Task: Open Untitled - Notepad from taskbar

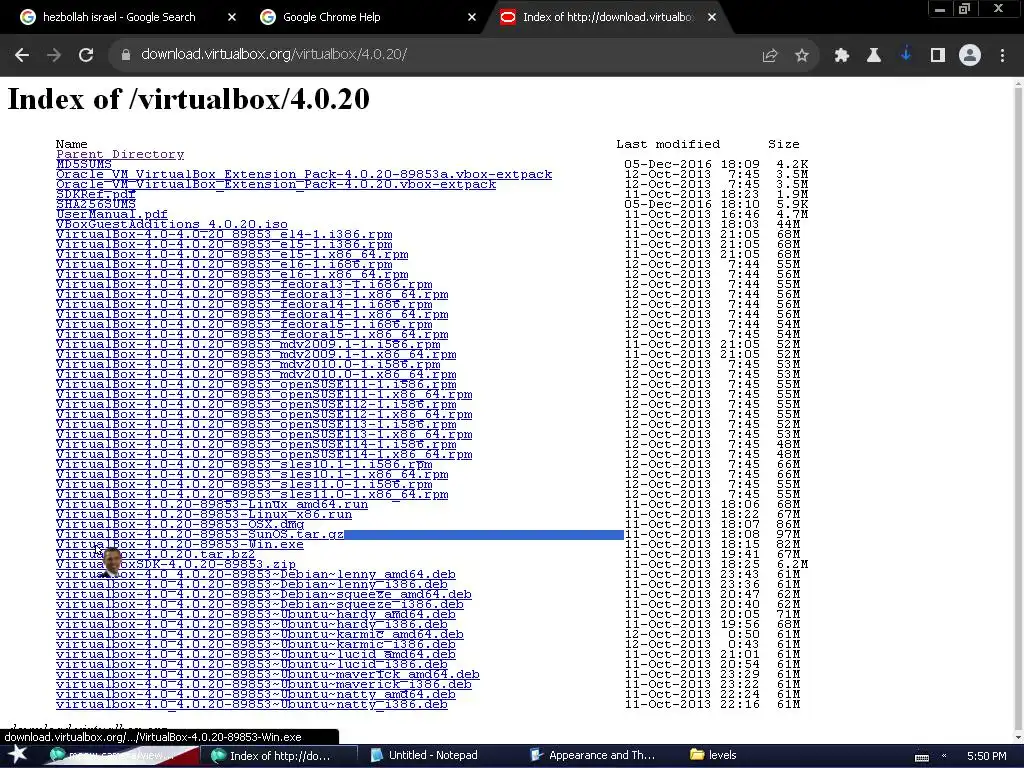Action: click(x=424, y=756)
